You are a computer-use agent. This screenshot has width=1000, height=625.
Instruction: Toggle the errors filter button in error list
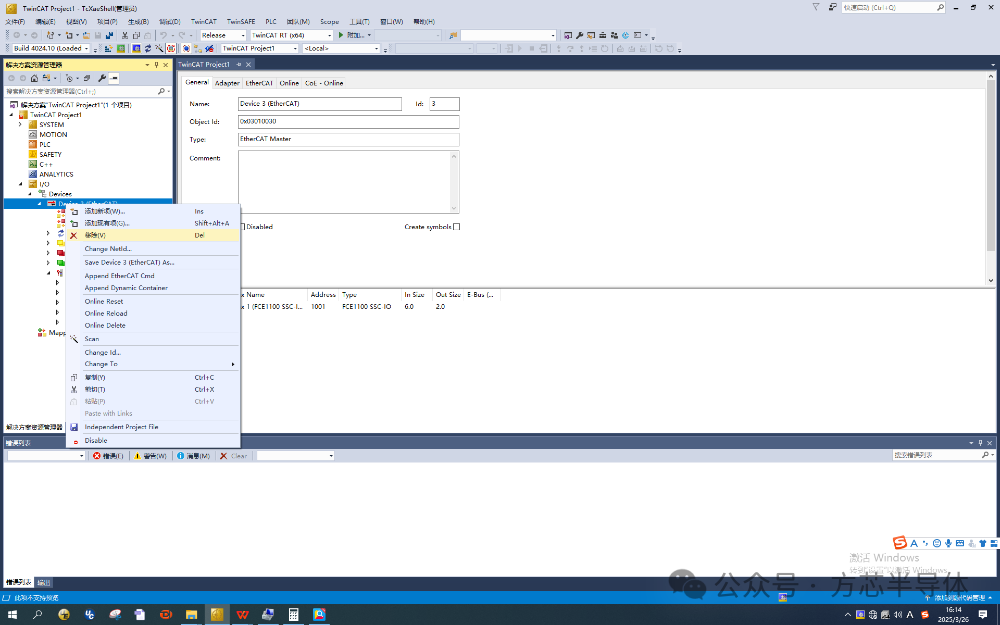pos(108,456)
